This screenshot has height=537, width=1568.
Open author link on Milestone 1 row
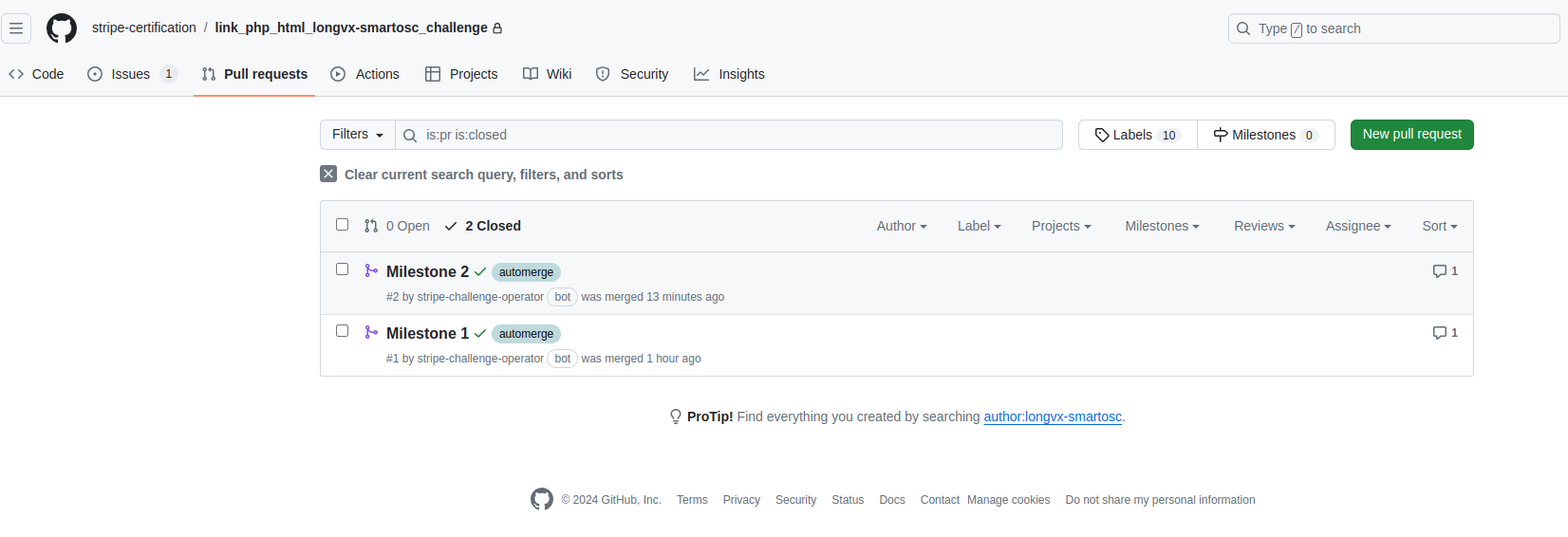(x=480, y=359)
